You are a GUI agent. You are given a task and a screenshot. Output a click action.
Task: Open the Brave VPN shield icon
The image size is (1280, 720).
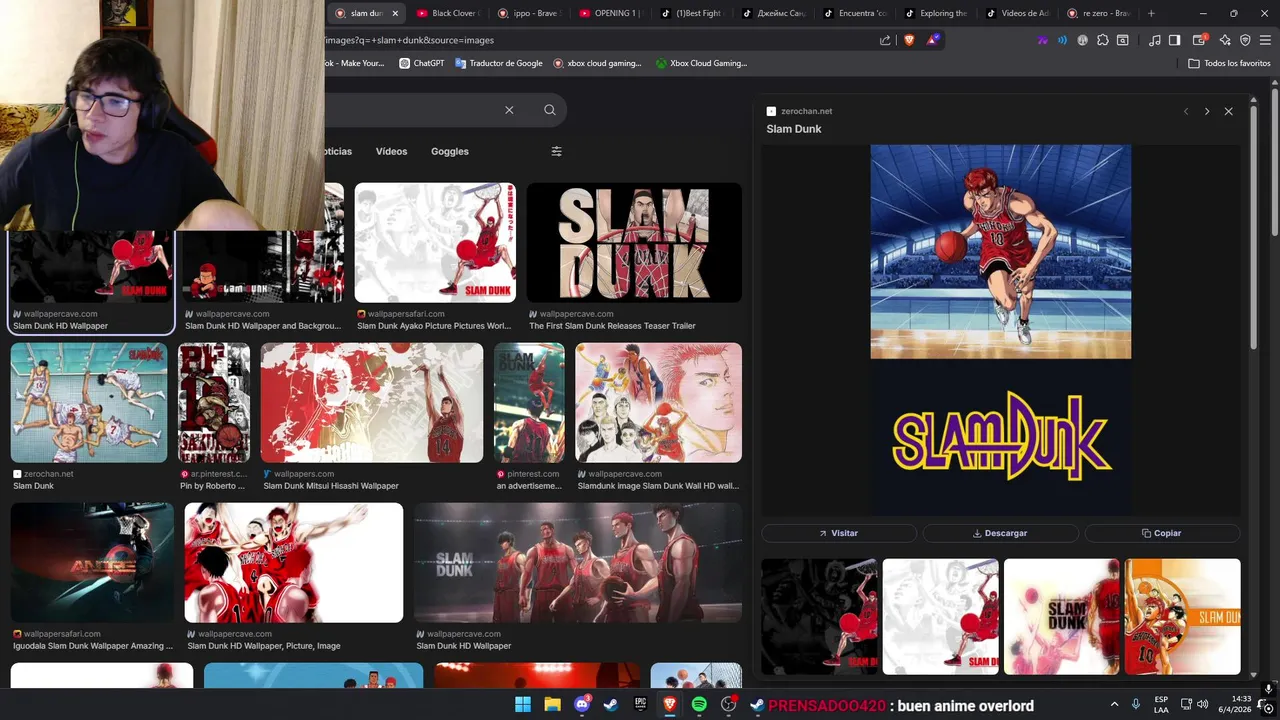(x=1245, y=40)
